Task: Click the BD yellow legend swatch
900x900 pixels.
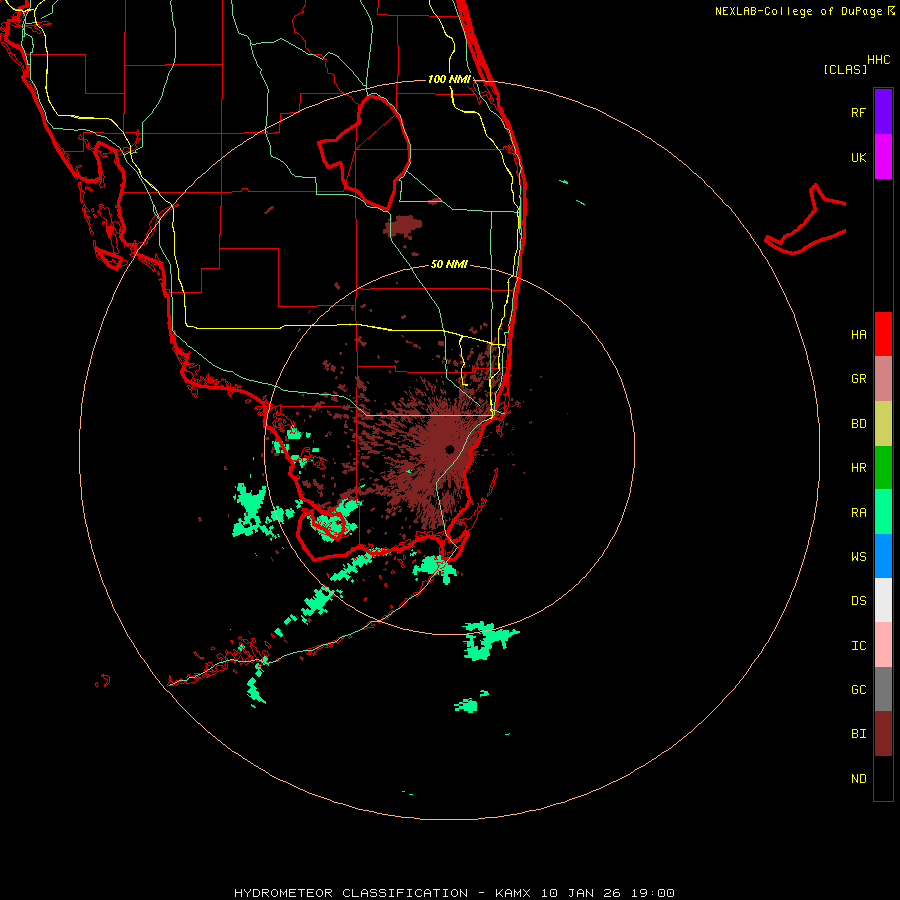Action: point(883,424)
